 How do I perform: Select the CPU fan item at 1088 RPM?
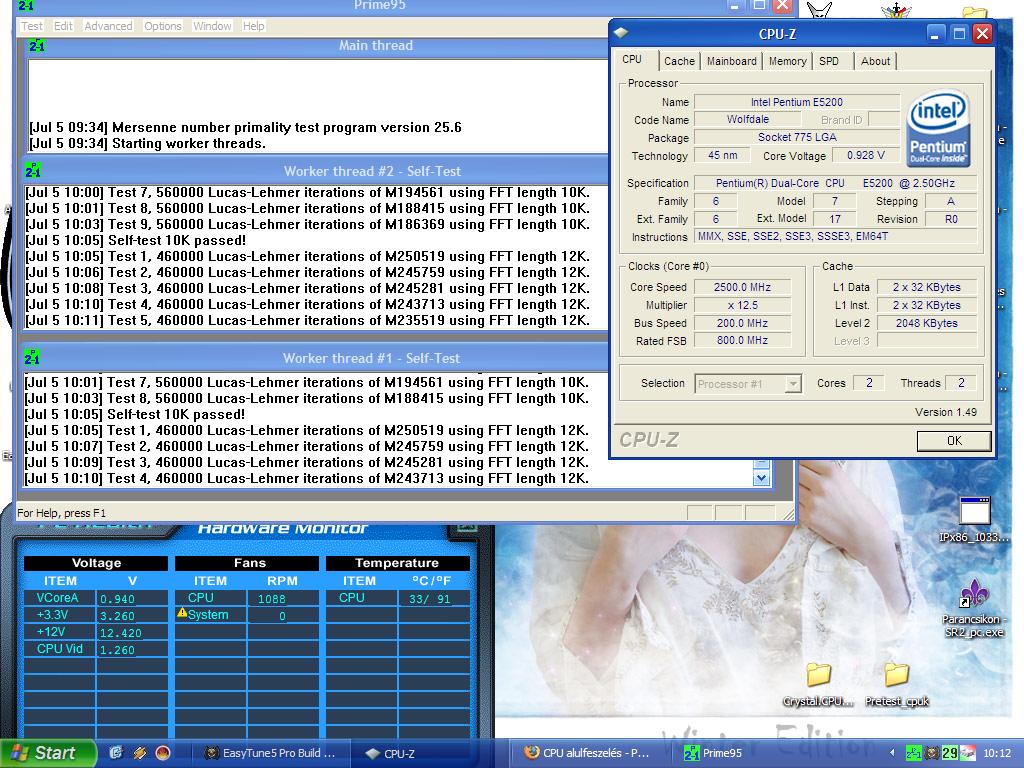(246, 598)
